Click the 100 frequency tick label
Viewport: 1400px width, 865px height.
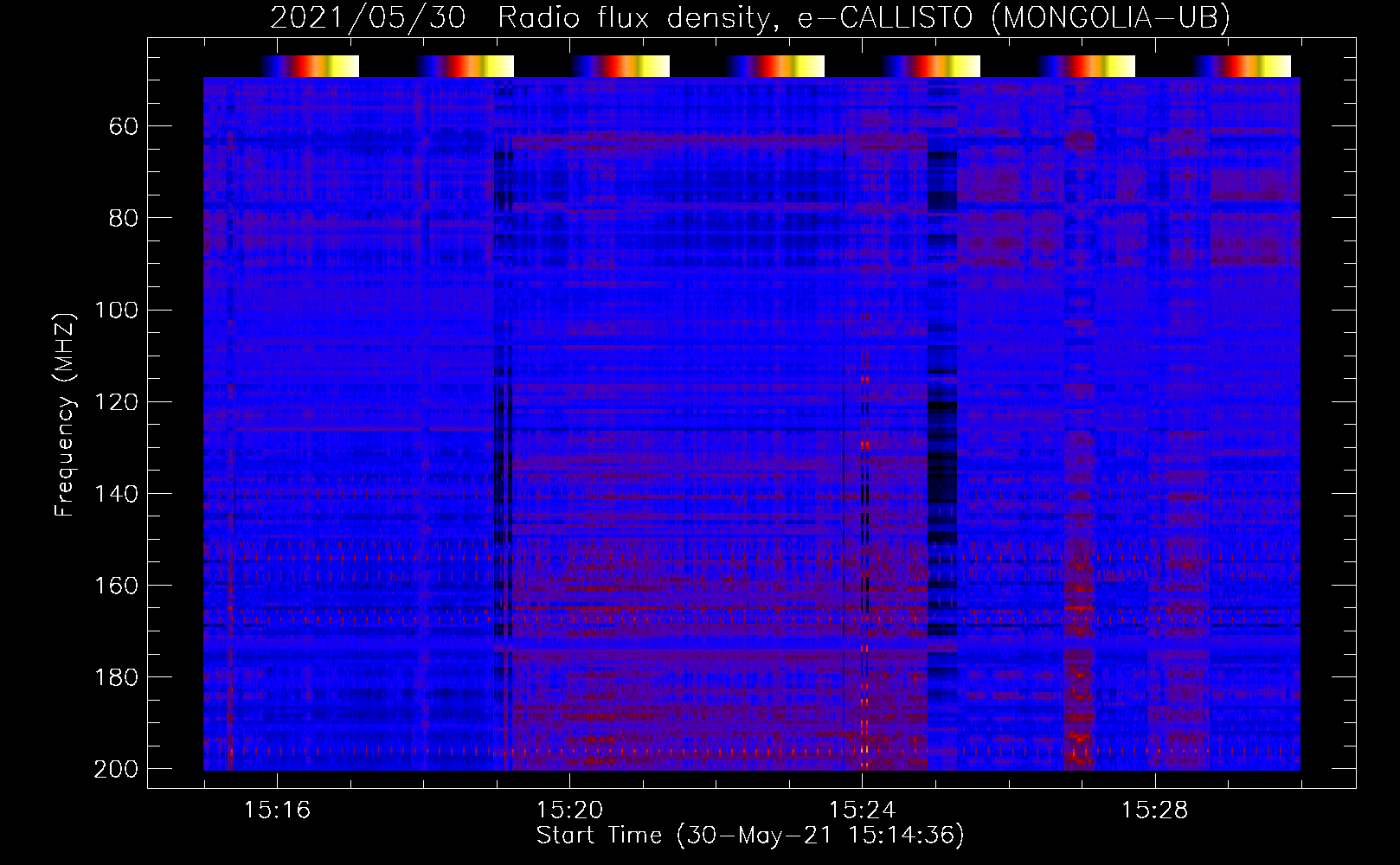pos(116,311)
